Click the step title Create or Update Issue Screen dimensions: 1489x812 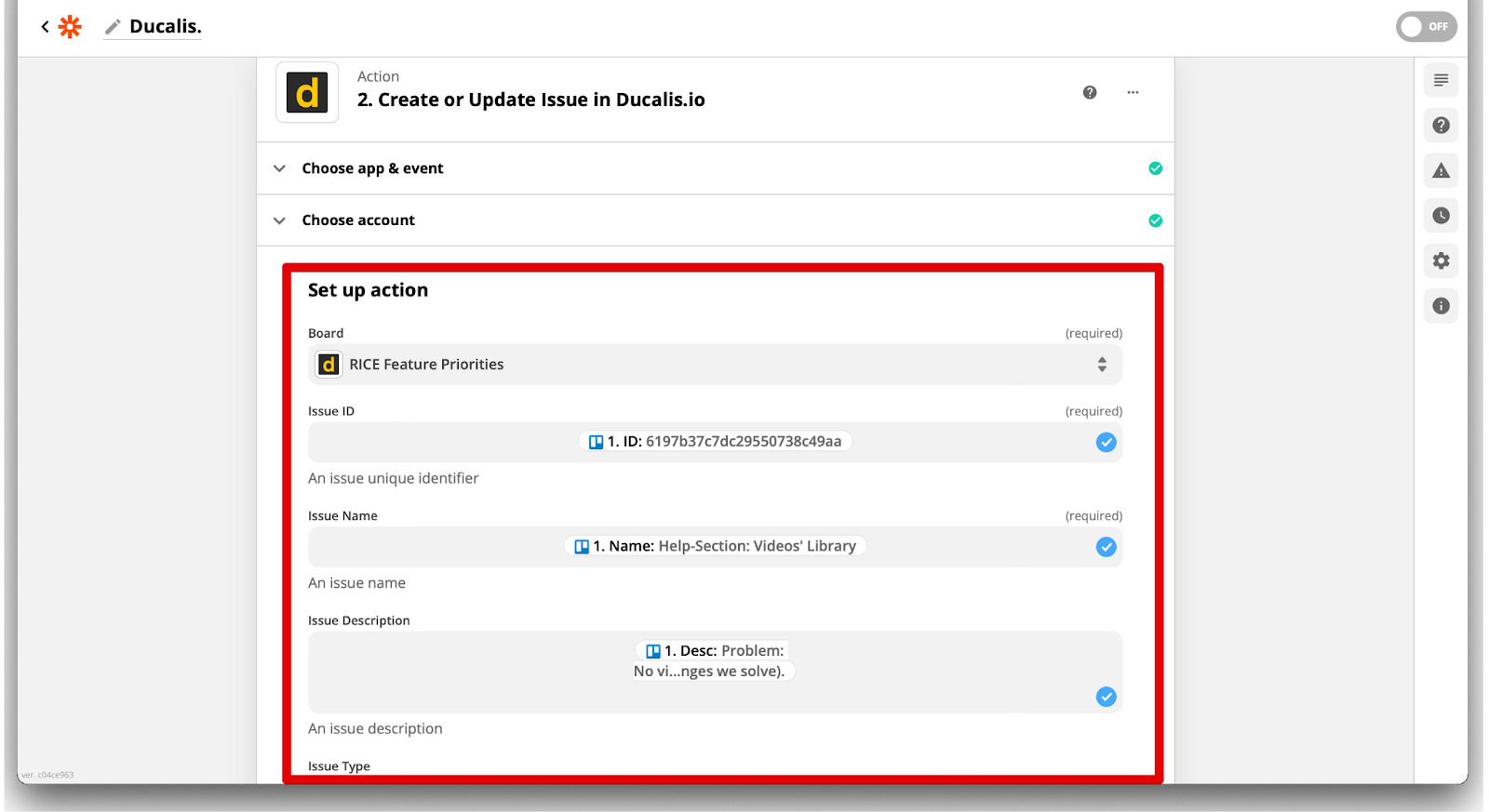(530, 100)
